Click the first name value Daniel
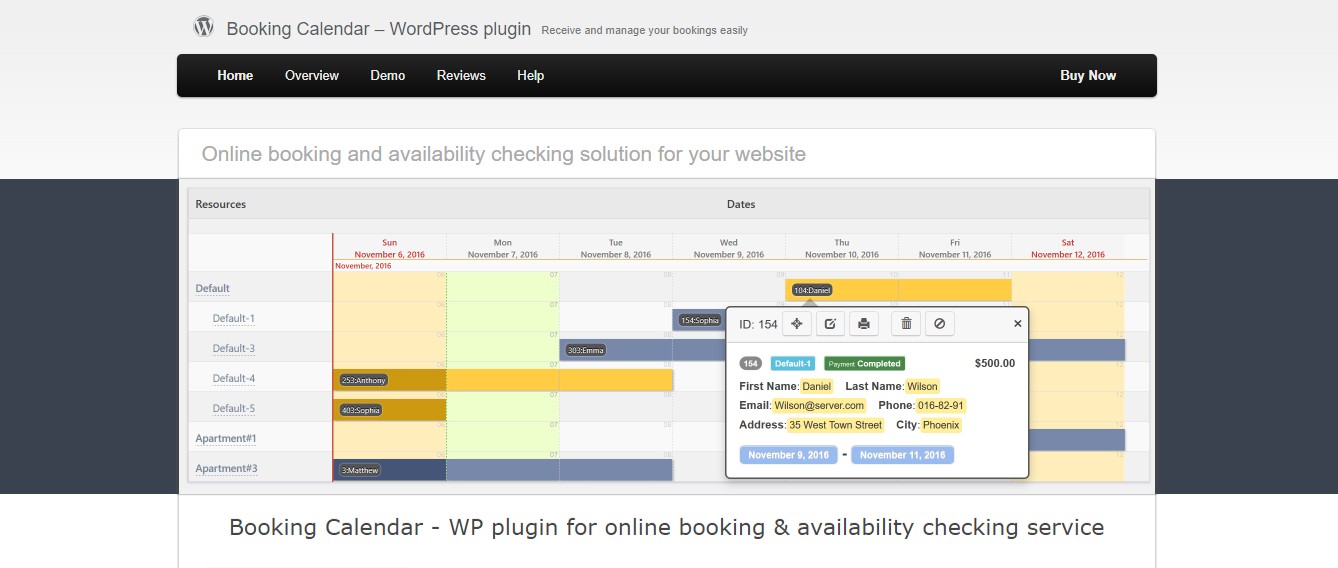The image size is (1338, 568). tap(817, 386)
